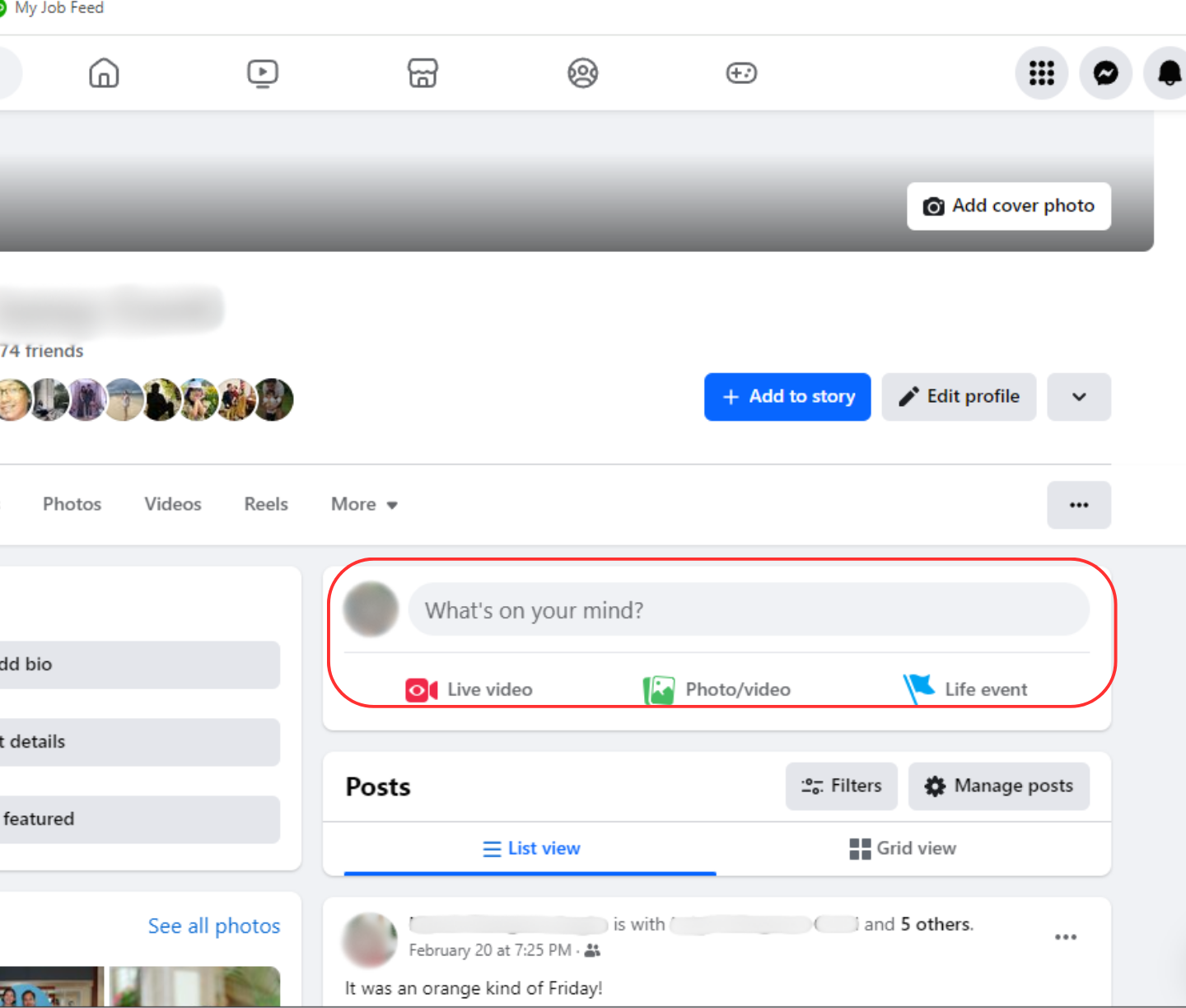Open the Gaming controller icon
The height and width of the screenshot is (1008, 1186).
pos(741,73)
